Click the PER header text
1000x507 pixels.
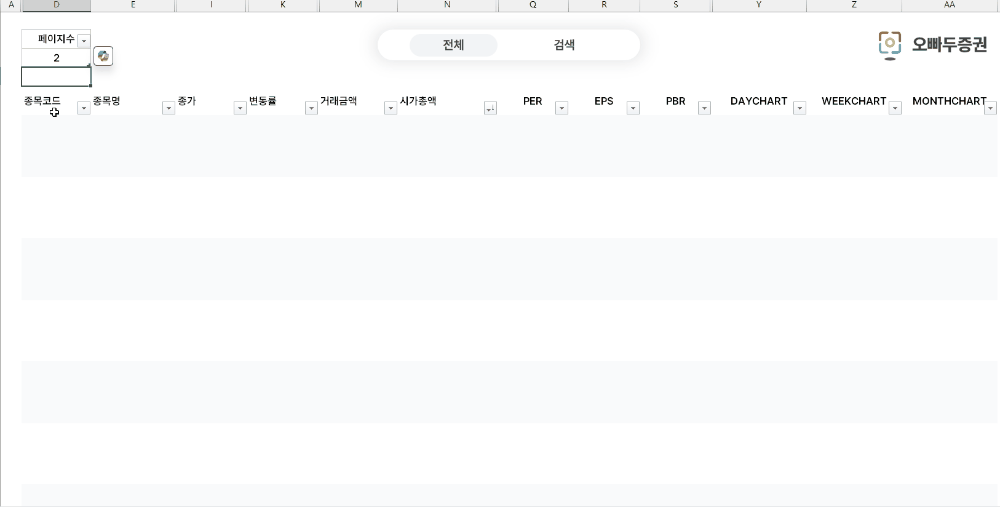[533, 101]
